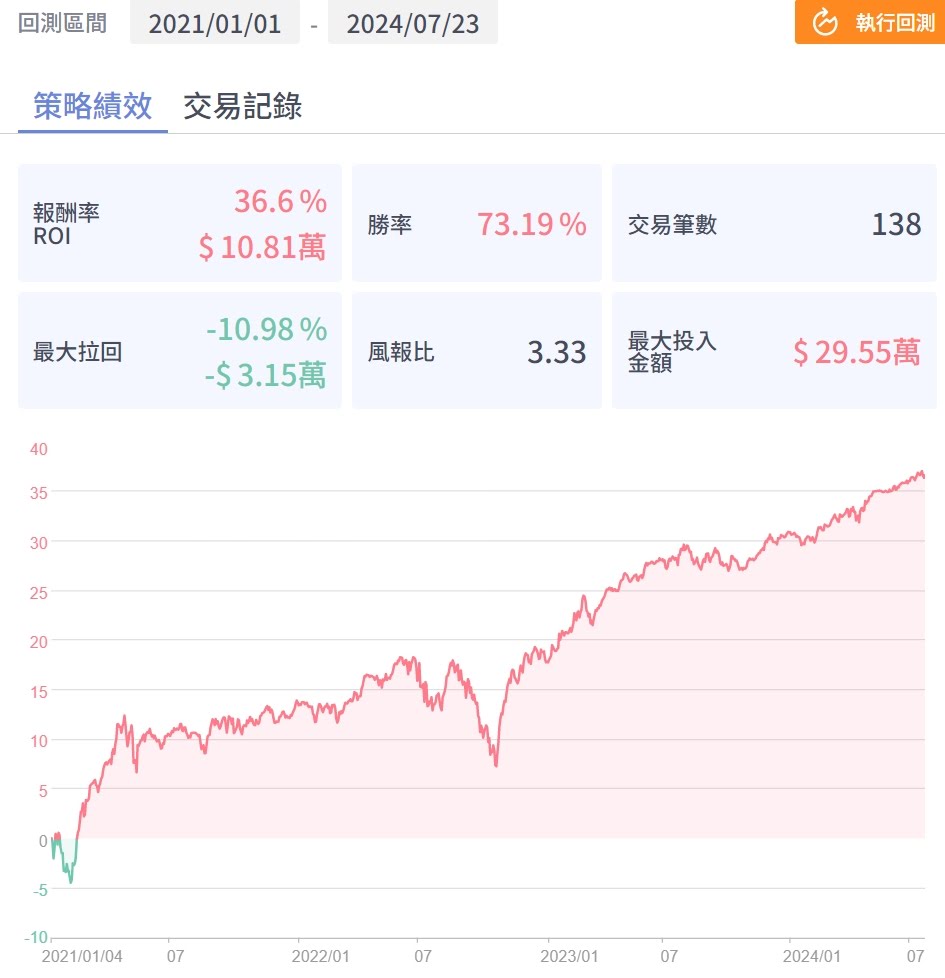Screen dimensions: 945x978
Task: Click the 40 label on y-axis
Action: pos(39,449)
